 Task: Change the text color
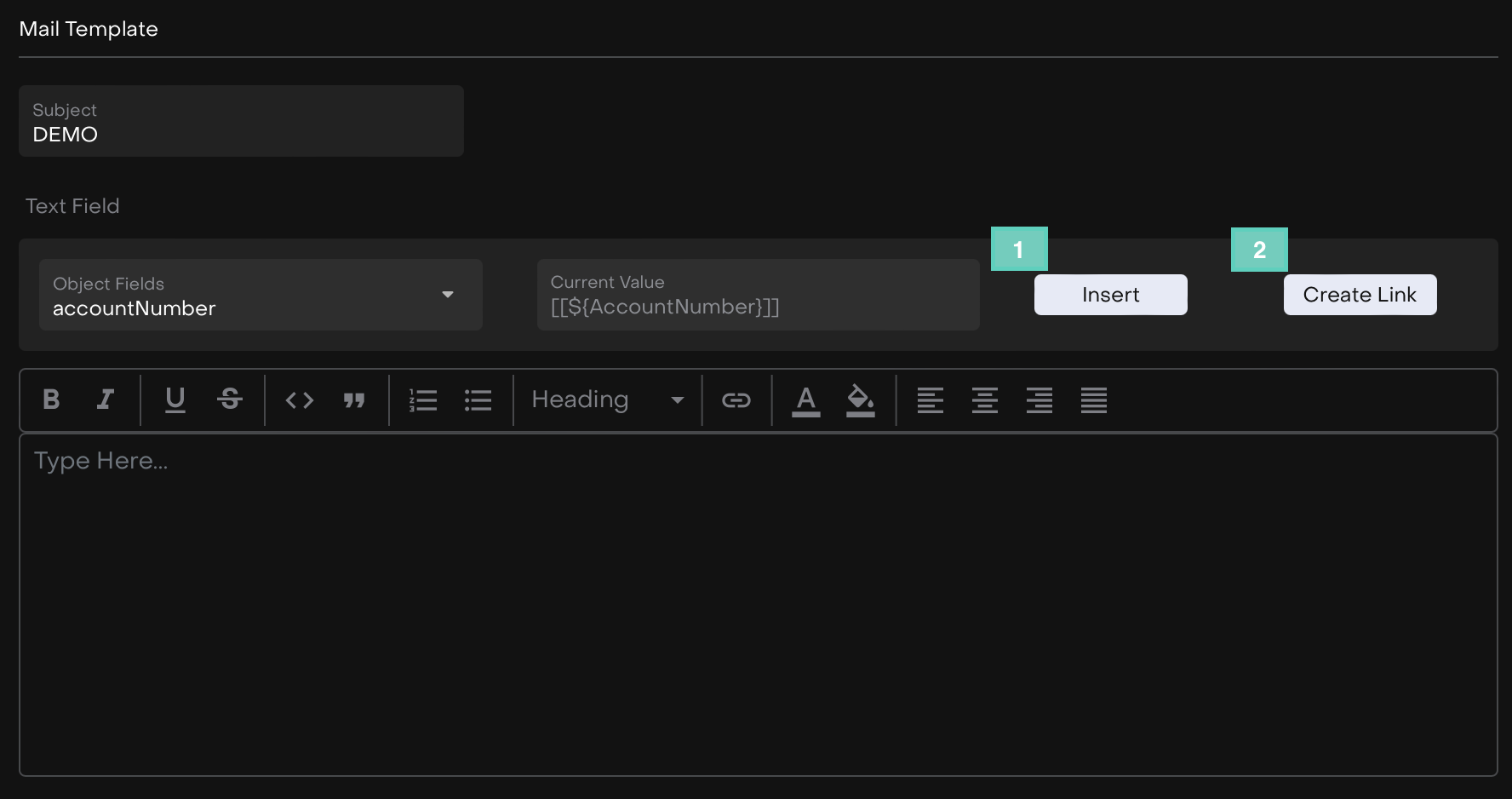pos(806,400)
